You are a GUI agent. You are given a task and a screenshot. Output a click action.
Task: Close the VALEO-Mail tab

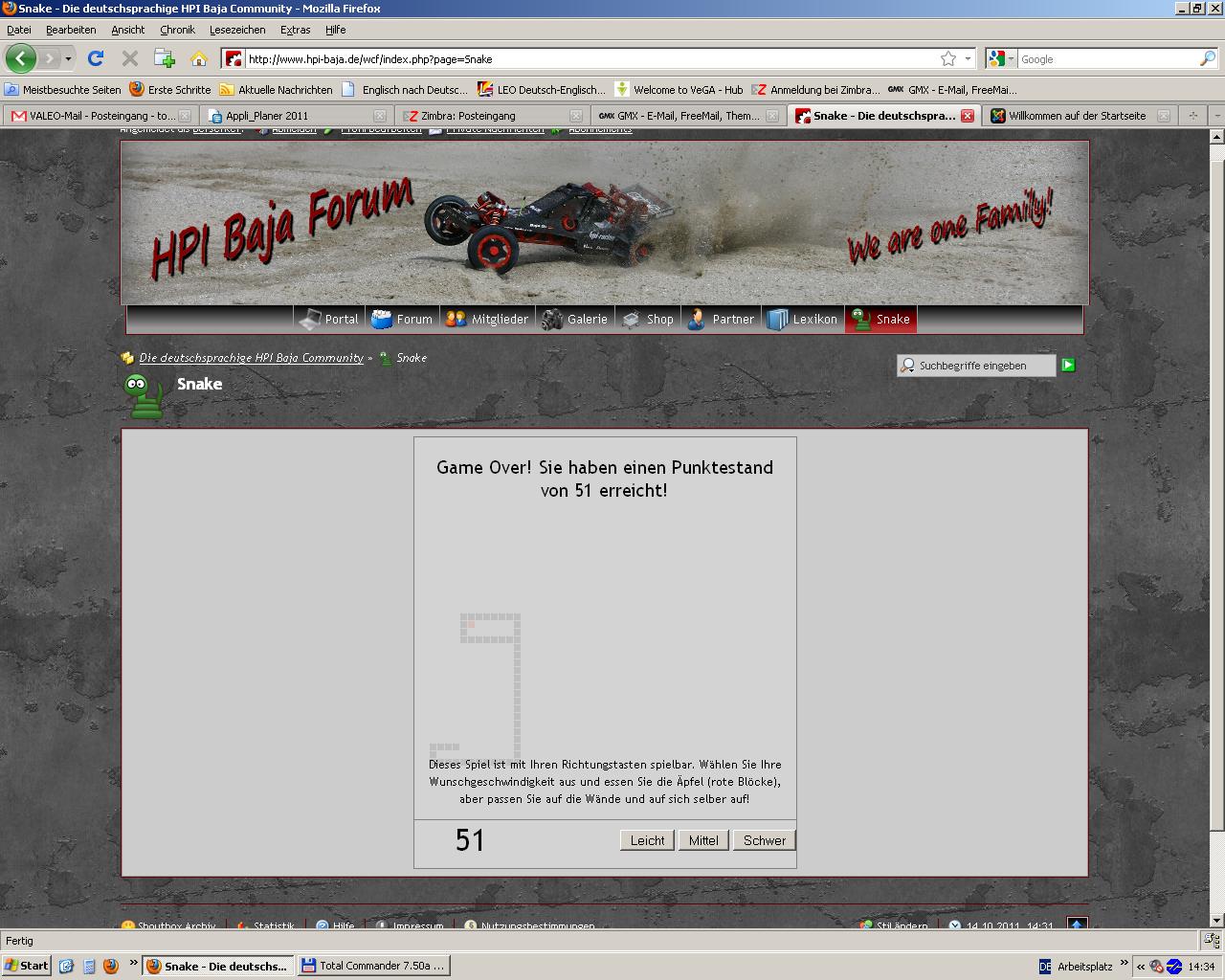click(x=185, y=116)
